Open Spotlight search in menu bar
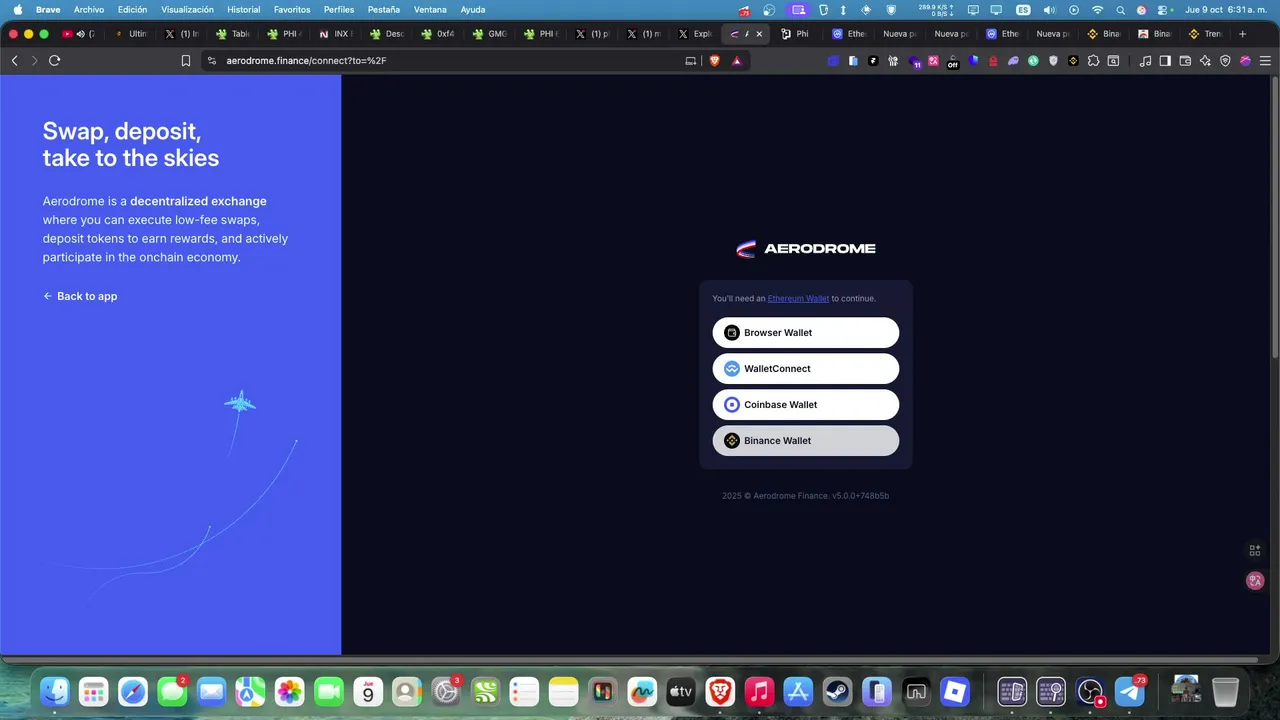This screenshot has width=1280, height=720. 1120,9
